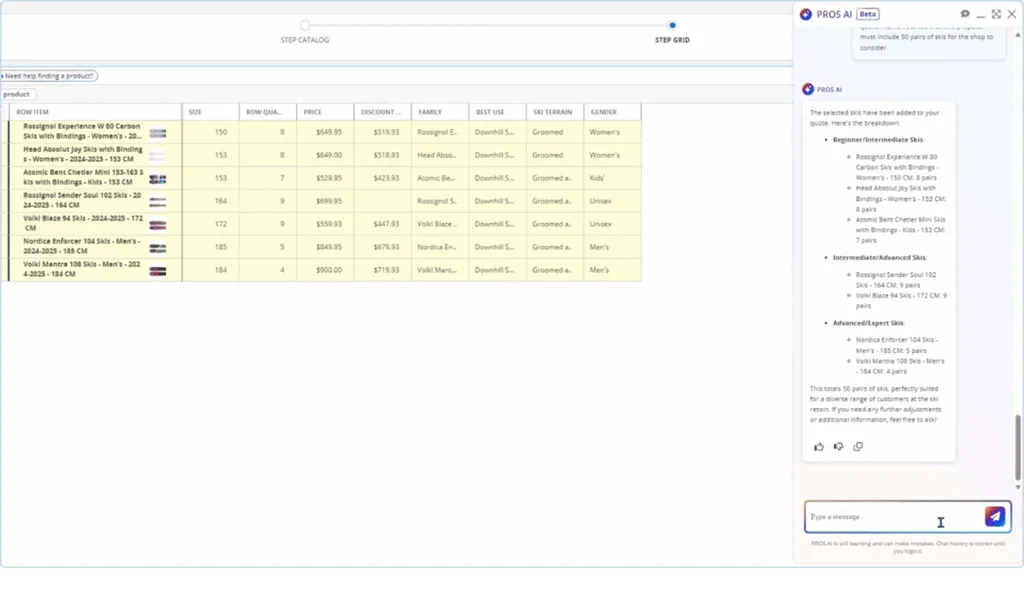Sort by the Discount column header
The image size is (1024, 599).
(383, 112)
